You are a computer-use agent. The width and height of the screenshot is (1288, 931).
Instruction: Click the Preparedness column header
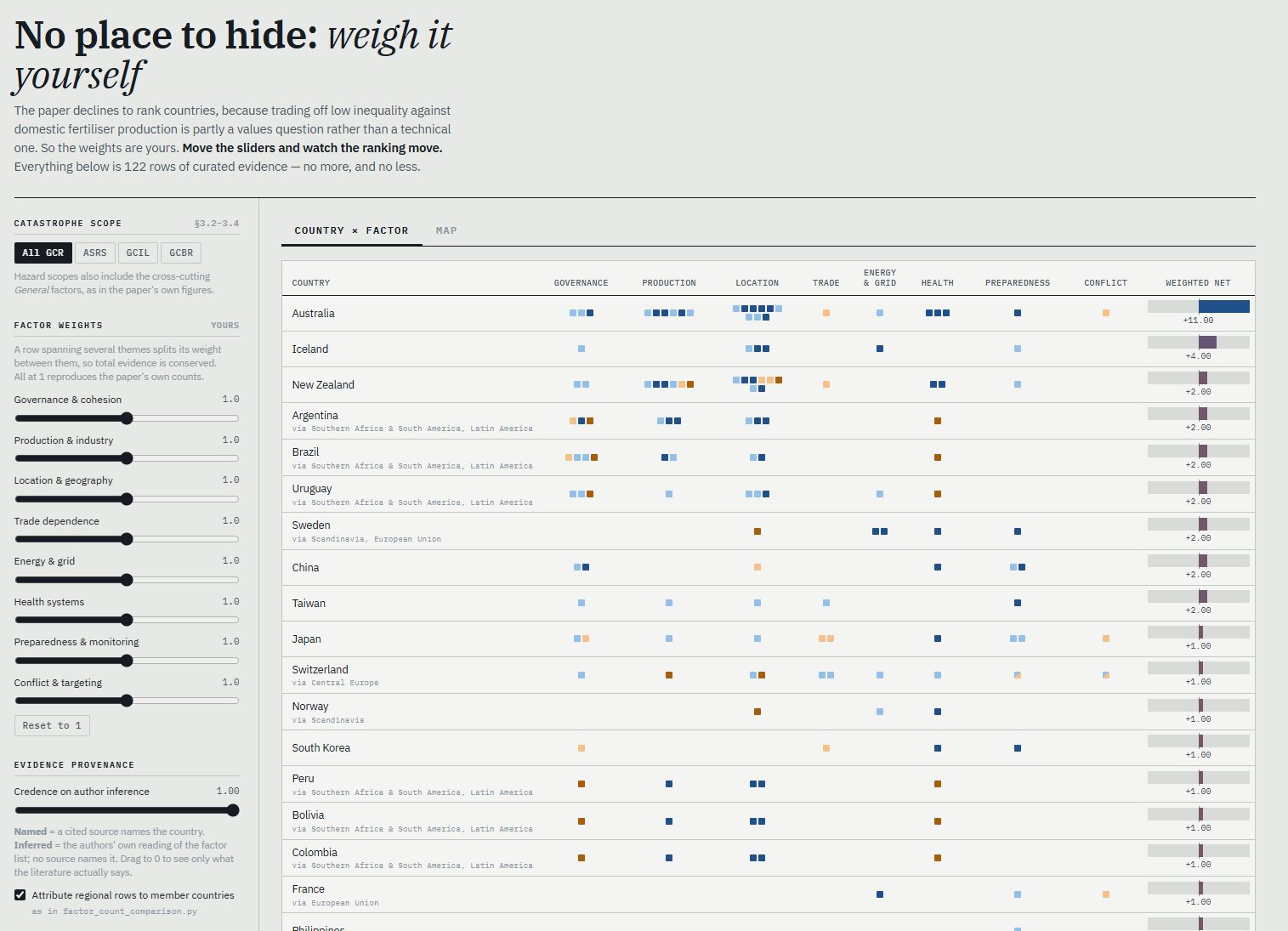pyautogui.click(x=1018, y=283)
